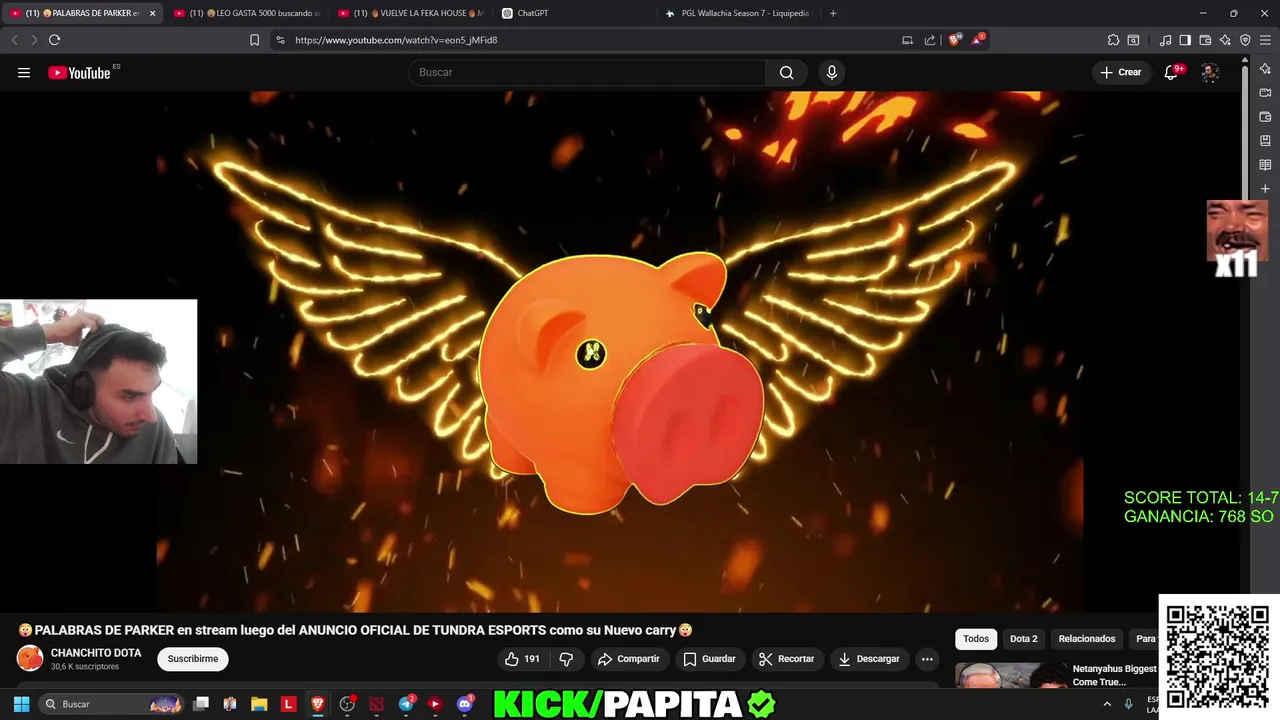Image resolution: width=1280 pixels, height=720 pixels.
Task: Click the Recortar clip button
Action: pos(786,659)
